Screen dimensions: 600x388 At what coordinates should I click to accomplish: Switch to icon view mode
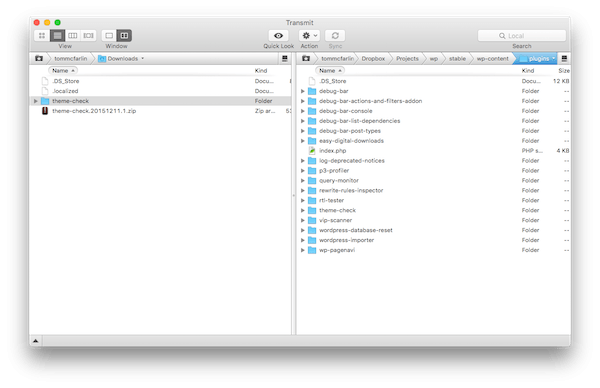point(42,36)
